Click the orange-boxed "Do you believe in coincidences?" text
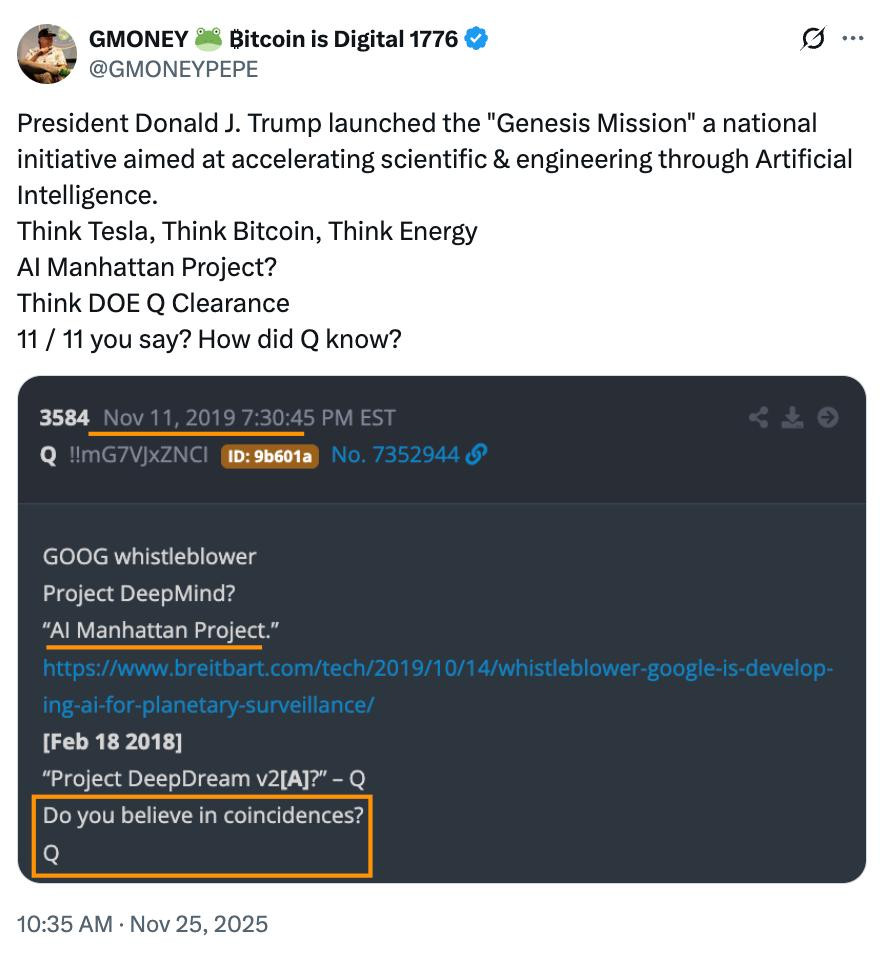 [x=203, y=815]
